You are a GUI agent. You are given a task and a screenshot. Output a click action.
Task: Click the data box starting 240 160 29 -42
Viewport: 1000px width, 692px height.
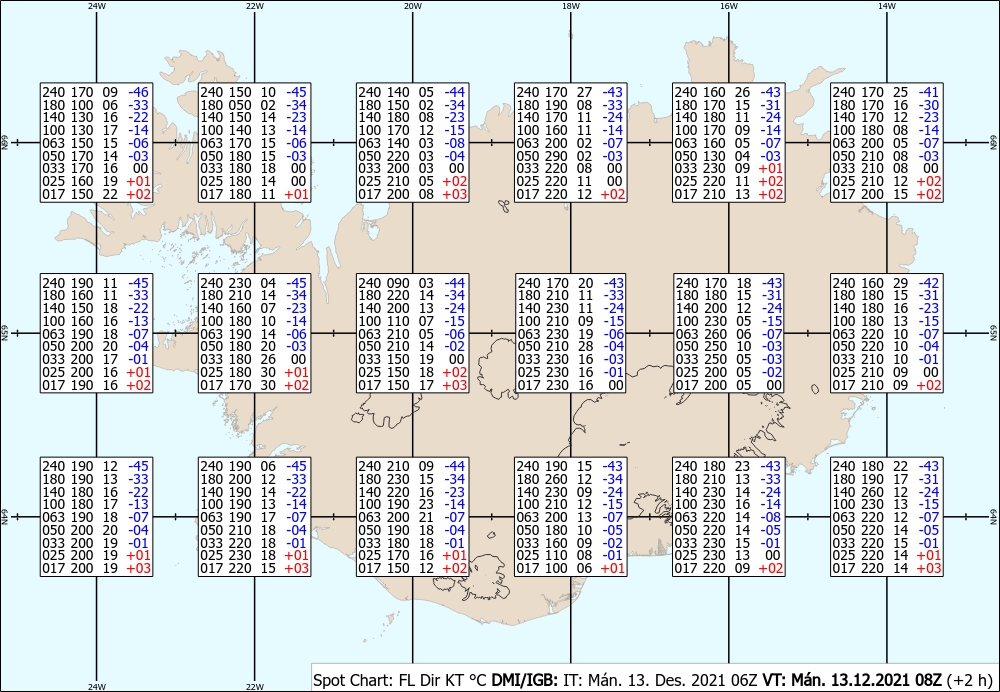pyautogui.click(x=886, y=334)
